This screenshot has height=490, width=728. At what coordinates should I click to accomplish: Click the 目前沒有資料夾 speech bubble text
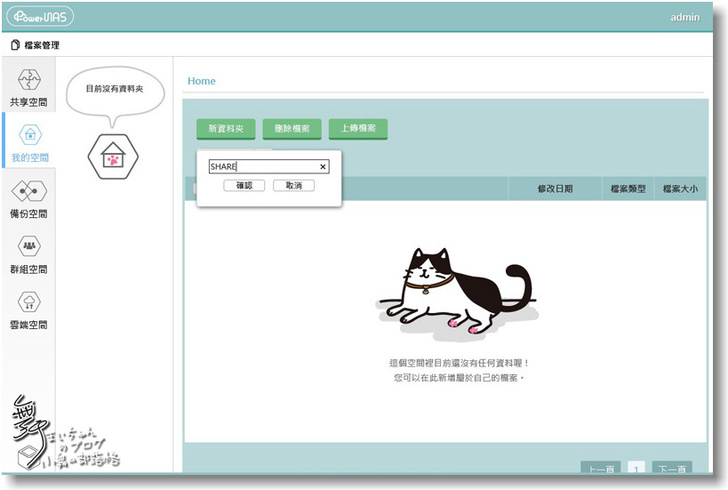coord(115,89)
